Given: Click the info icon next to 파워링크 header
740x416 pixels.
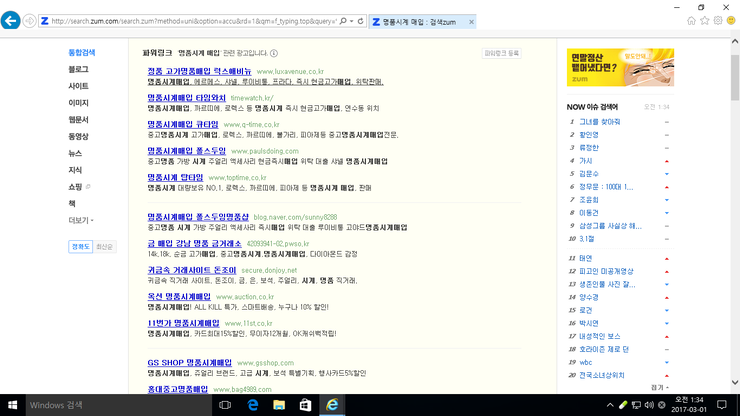Looking at the screenshot, I should 274,53.
